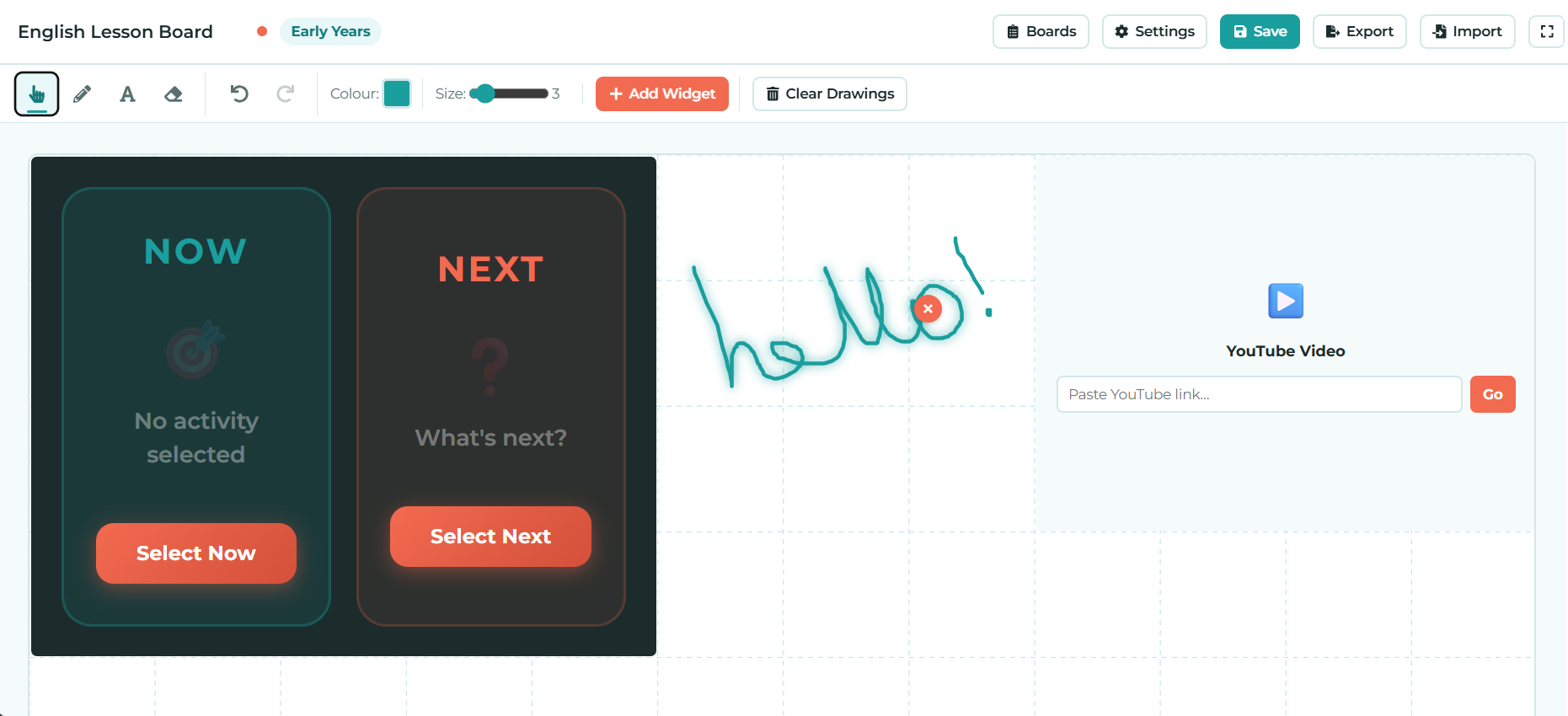Click the NEXT heading
1568x716 pixels.
tap(491, 270)
